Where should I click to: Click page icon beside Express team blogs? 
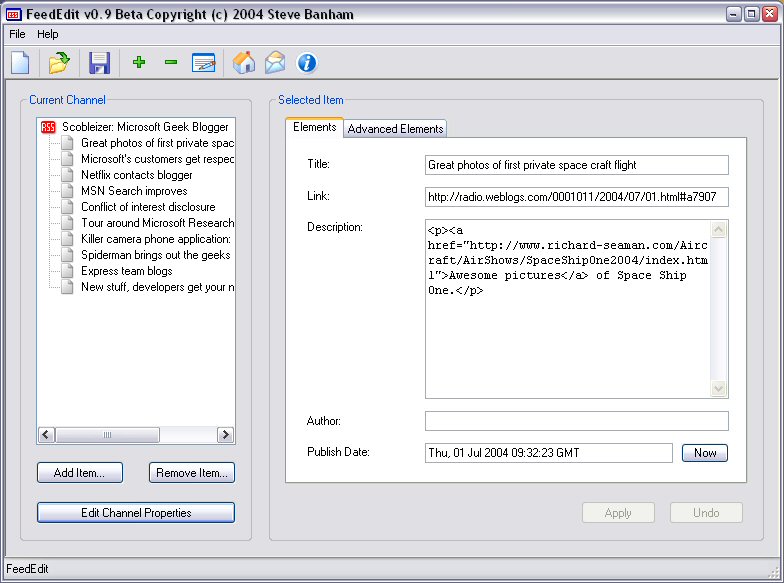pyautogui.click(x=67, y=271)
